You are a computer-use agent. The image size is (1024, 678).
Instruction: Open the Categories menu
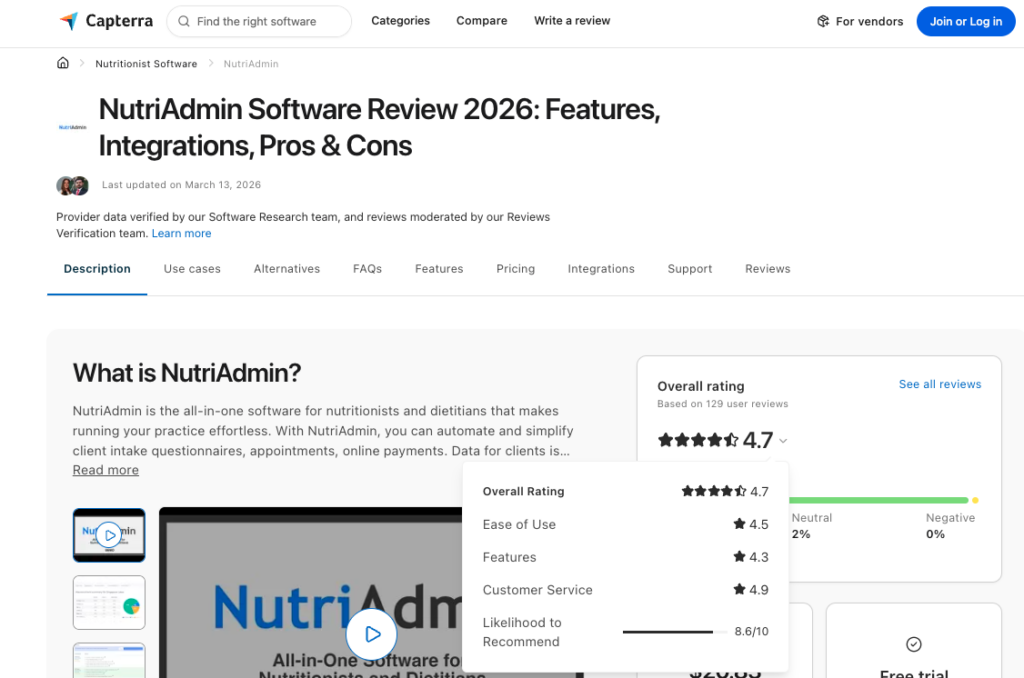coord(400,21)
